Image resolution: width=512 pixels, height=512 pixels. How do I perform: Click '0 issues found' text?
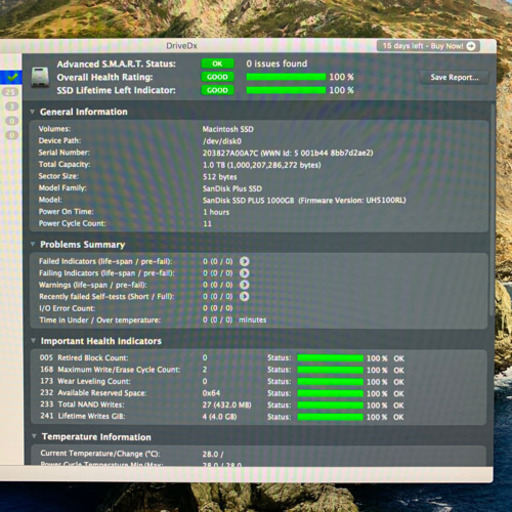277,64
